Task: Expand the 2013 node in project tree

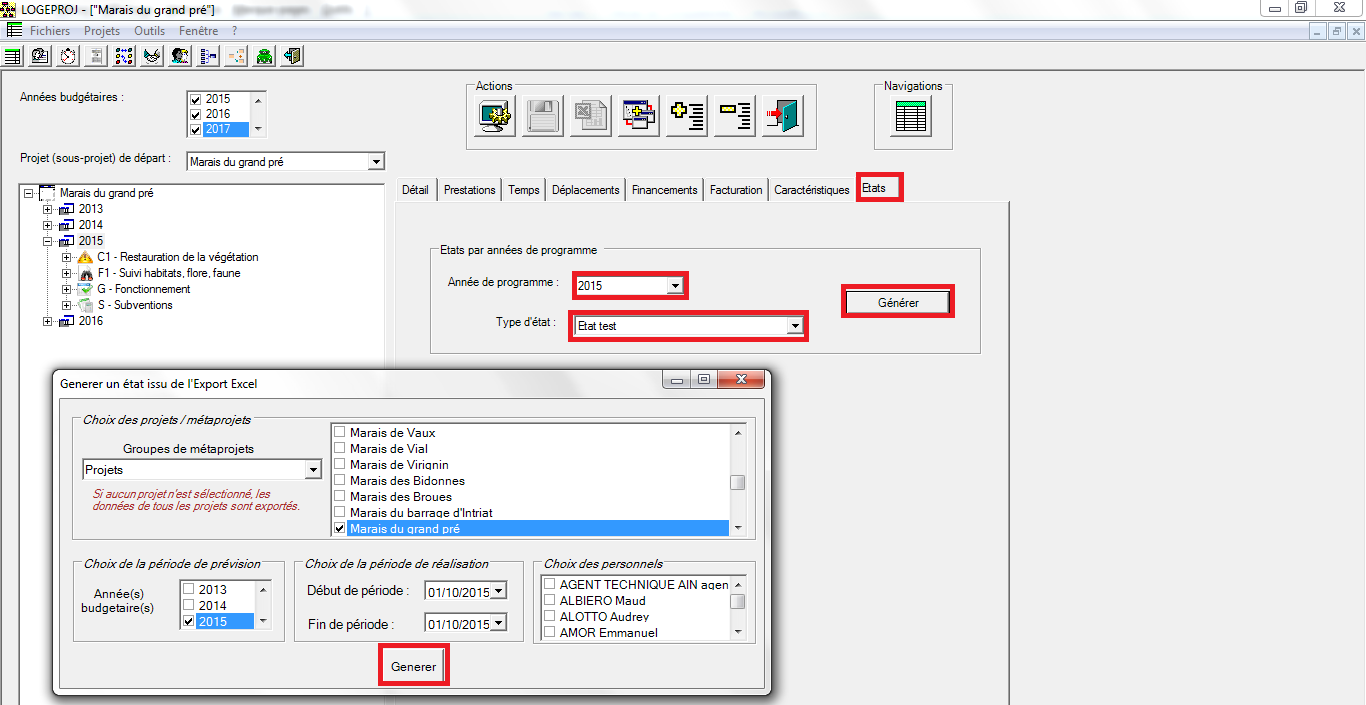Action: 47,210
